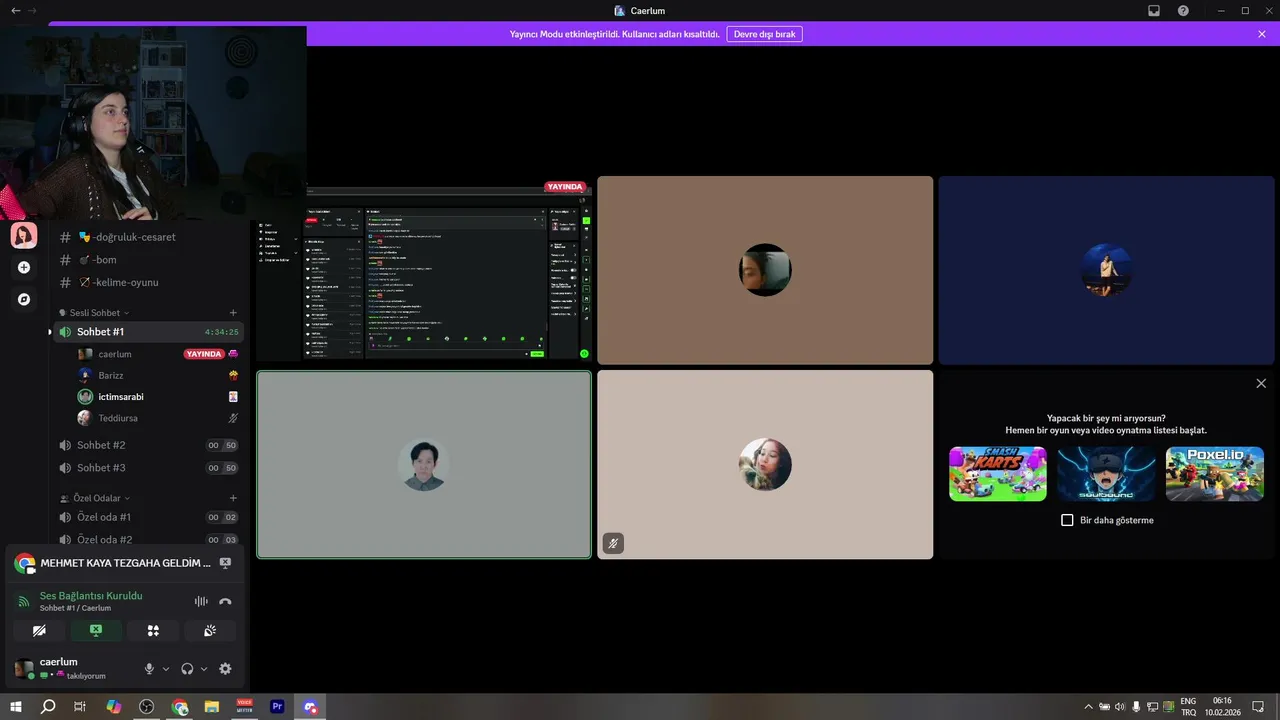
Task: Join the Sohbet #2 voice channel
Action: tap(148, 445)
